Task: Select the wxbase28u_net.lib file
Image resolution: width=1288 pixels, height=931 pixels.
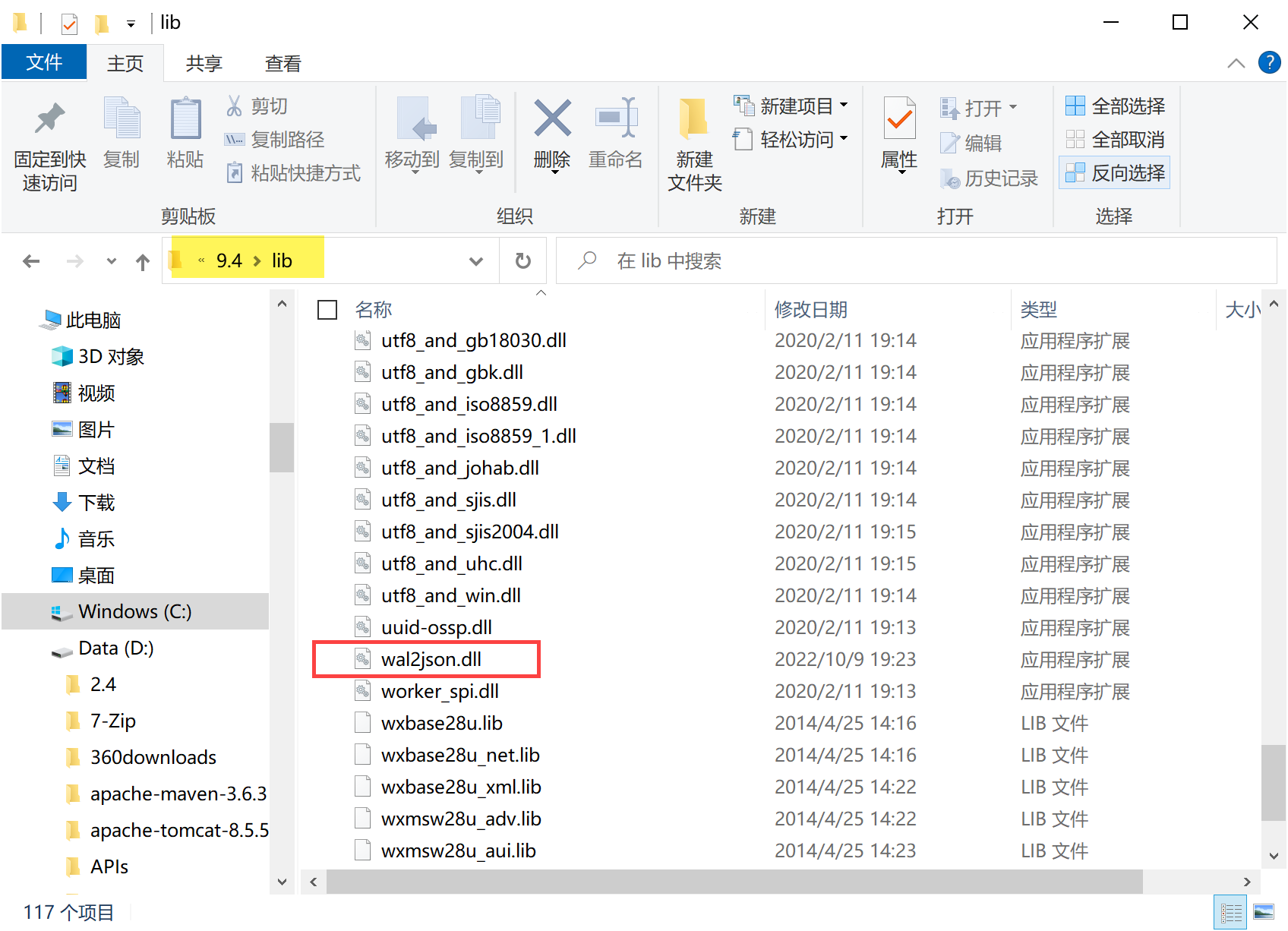Action: coord(460,755)
